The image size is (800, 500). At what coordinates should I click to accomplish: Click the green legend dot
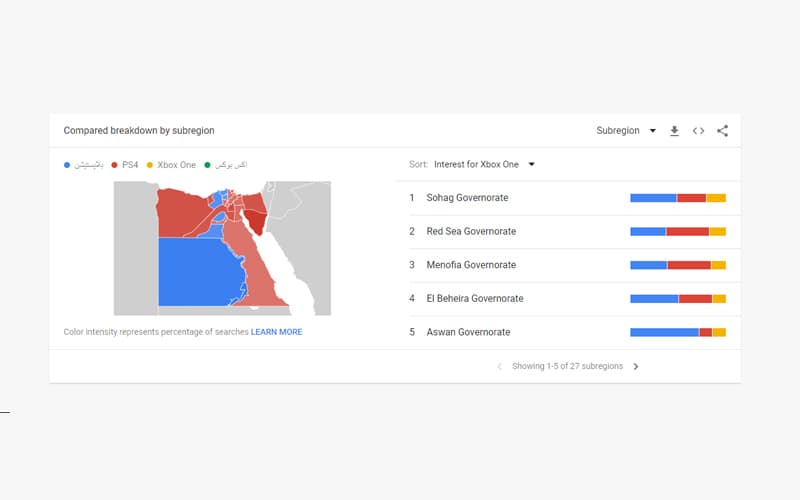click(207, 164)
